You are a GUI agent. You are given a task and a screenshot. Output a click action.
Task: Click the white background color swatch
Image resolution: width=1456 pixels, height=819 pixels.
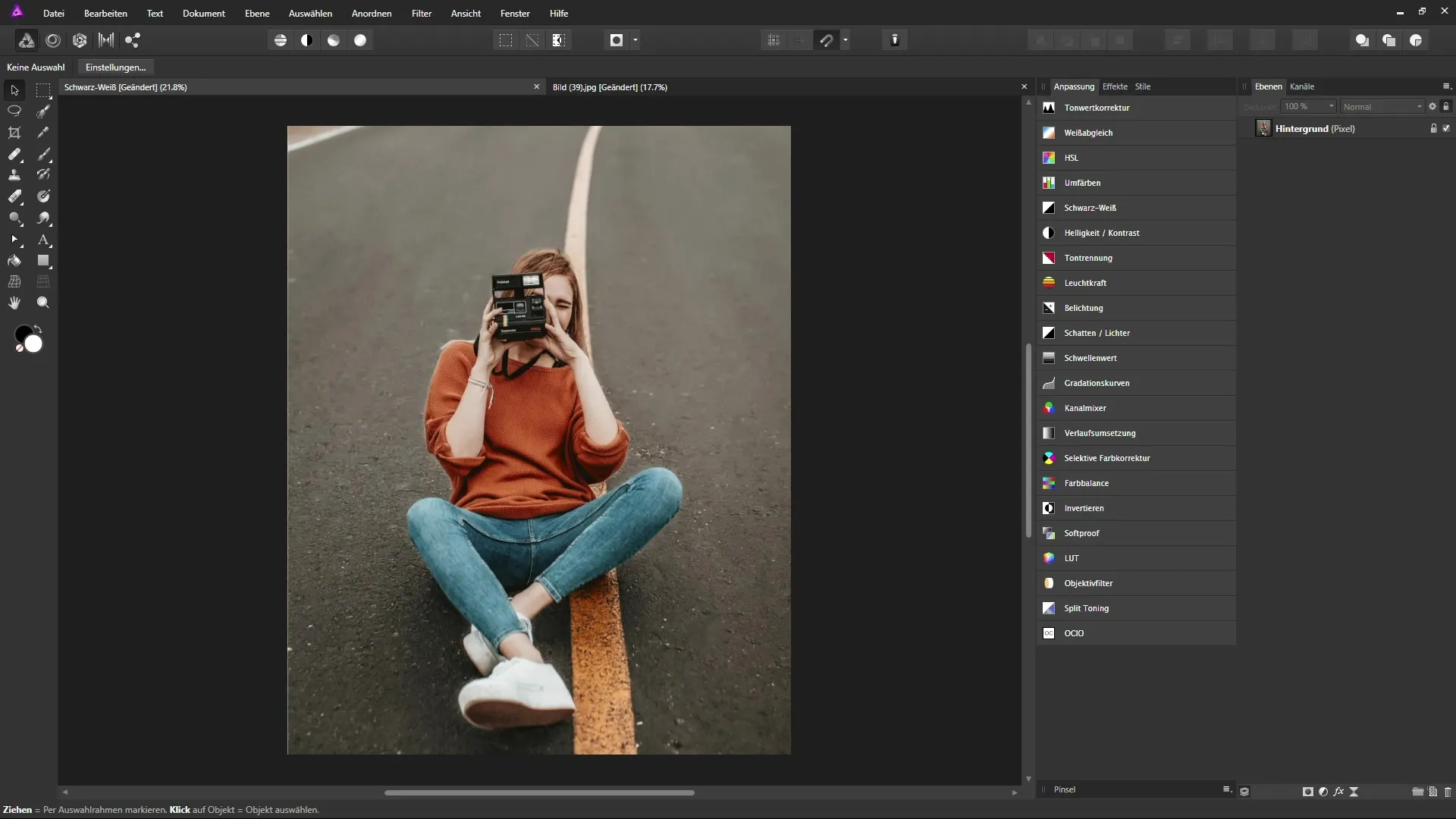pyautogui.click(x=34, y=345)
